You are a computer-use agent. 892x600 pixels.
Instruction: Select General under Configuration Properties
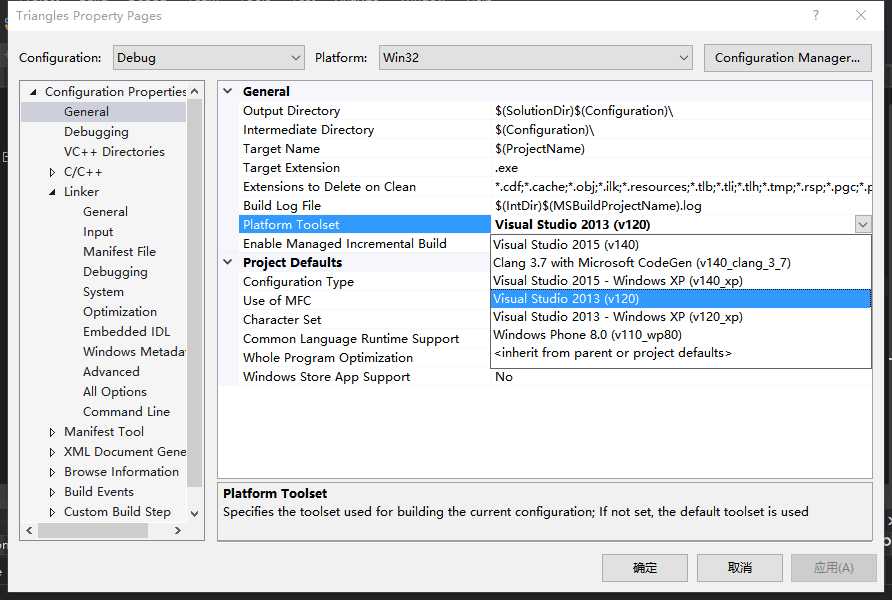(86, 111)
